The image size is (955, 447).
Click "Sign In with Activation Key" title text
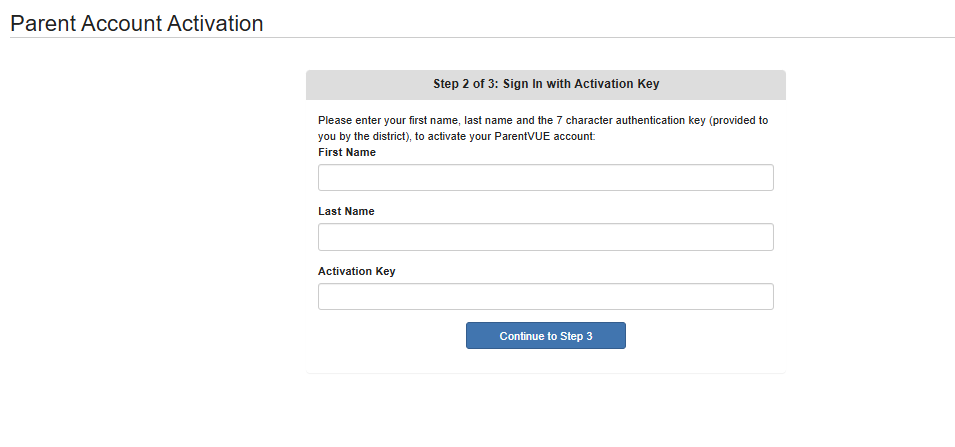581,85
